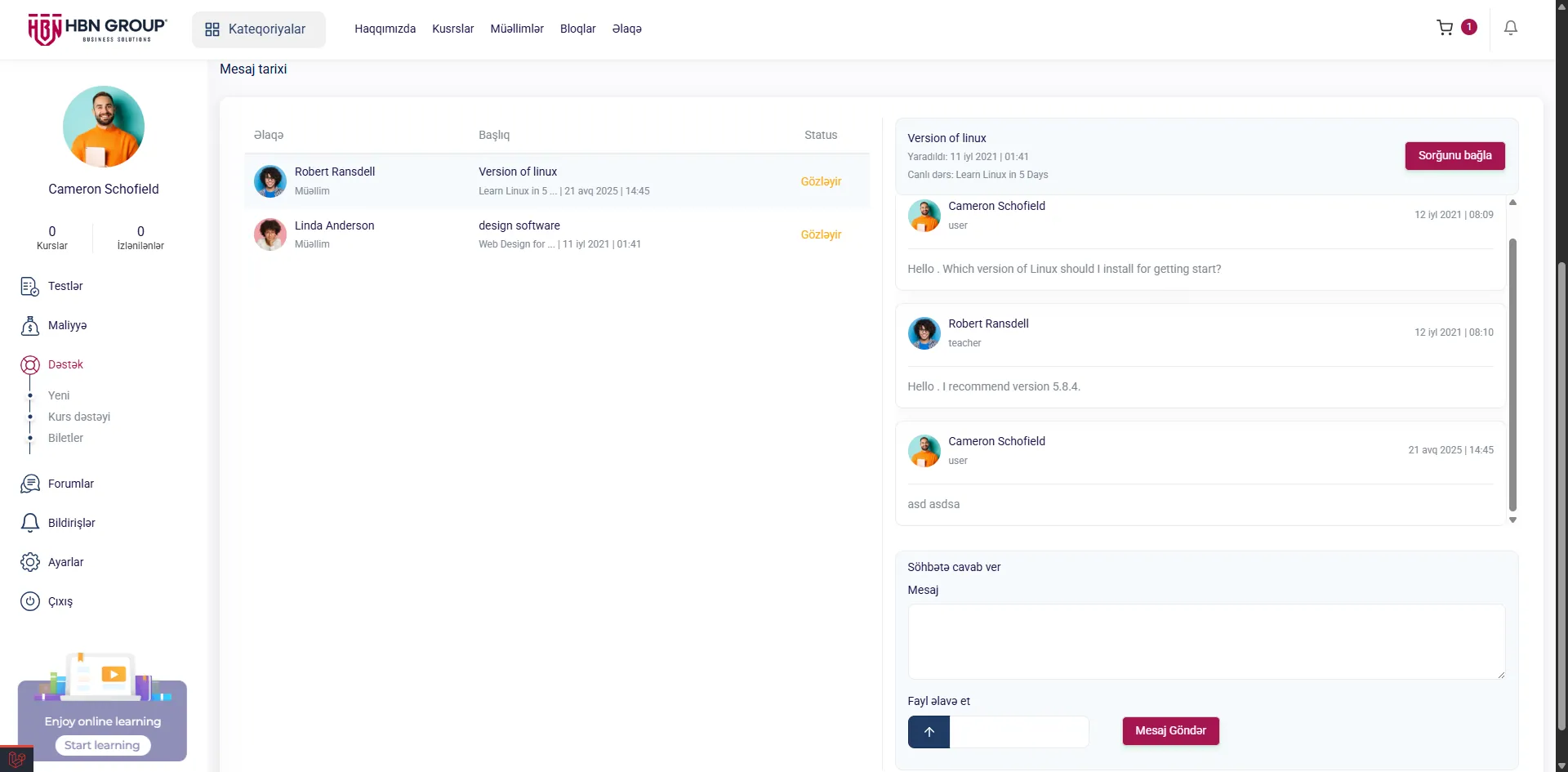Select the Biletlər submenu item

click(x=65, y=438)
